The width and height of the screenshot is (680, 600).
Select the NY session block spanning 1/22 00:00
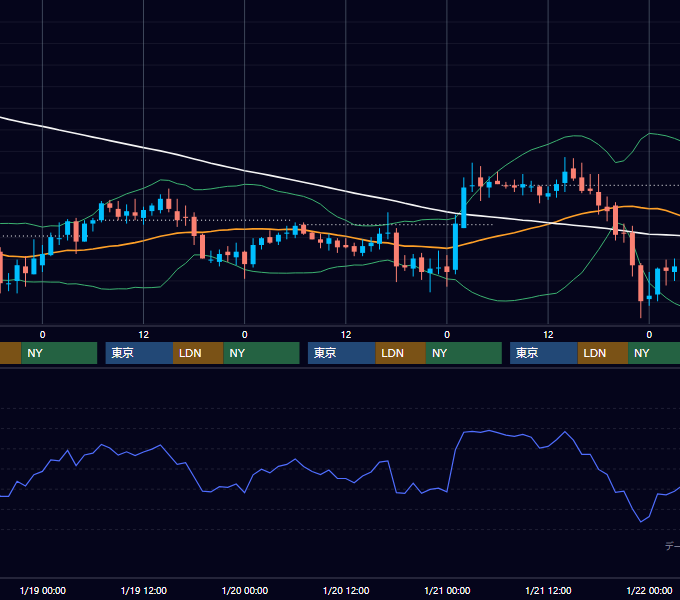point(654,353)
